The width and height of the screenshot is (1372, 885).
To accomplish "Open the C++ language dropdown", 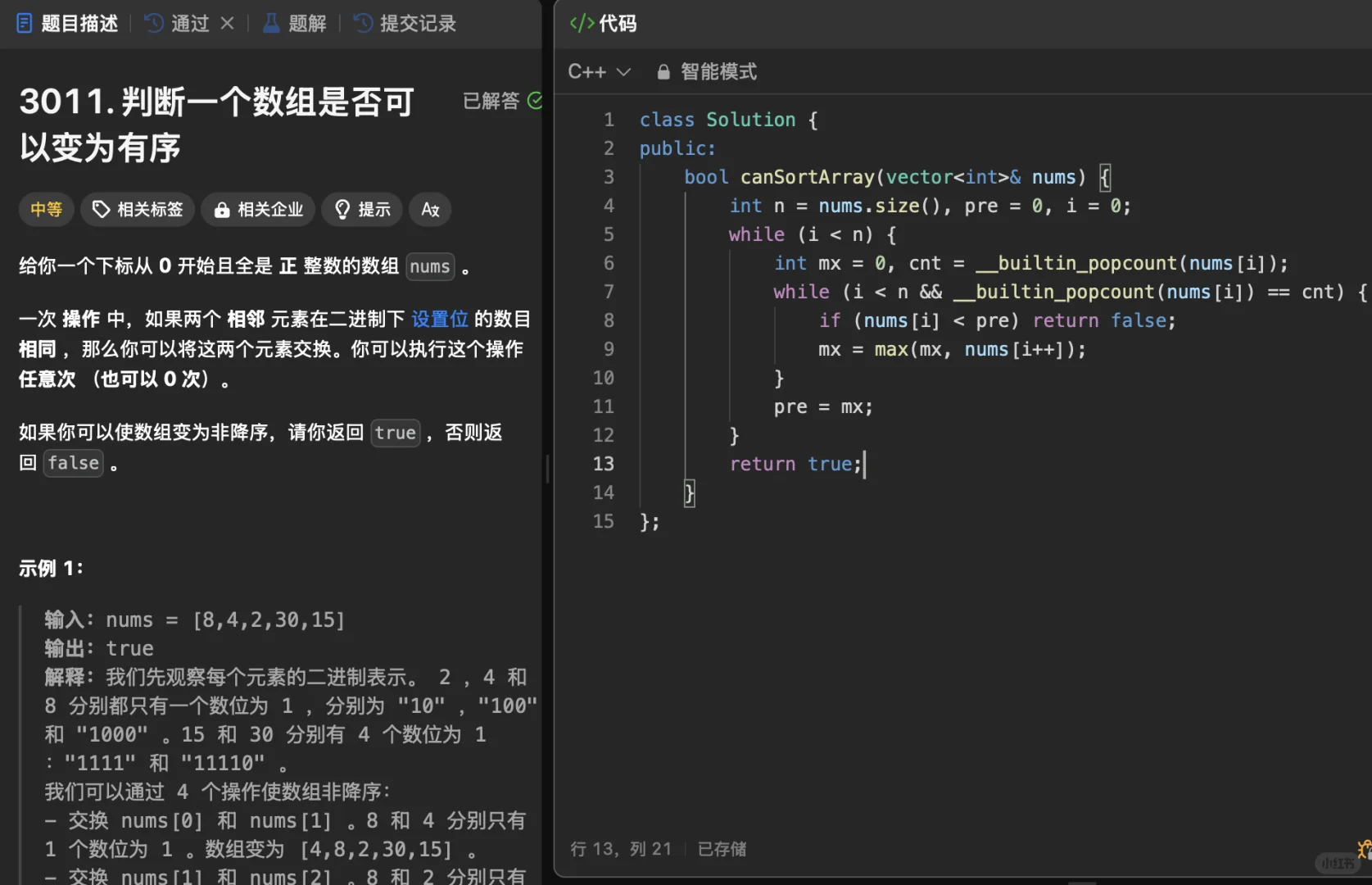I will [599, 71].
